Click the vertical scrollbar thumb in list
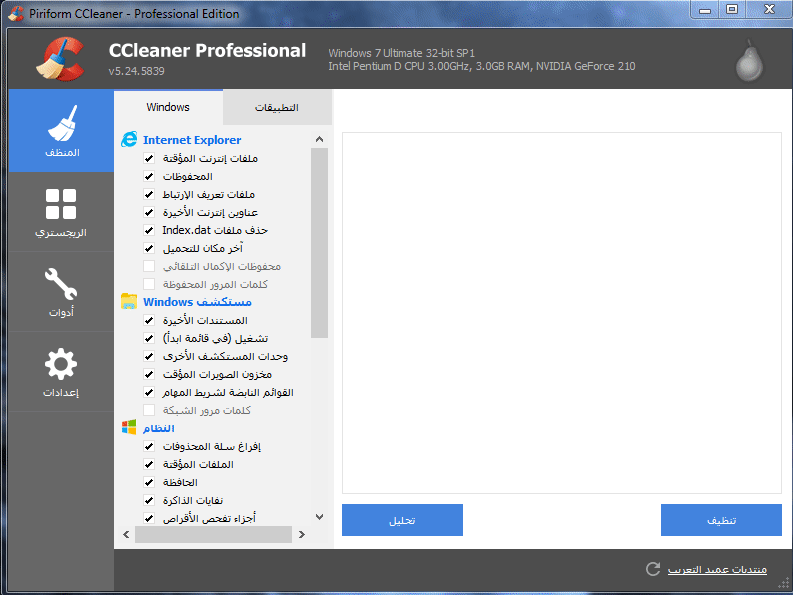Viewport: 793px width, 595px height. tap(319, 242)
